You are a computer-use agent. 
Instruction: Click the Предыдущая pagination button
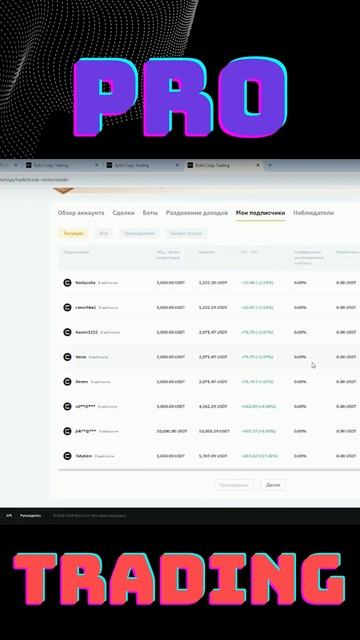(234, 485)
